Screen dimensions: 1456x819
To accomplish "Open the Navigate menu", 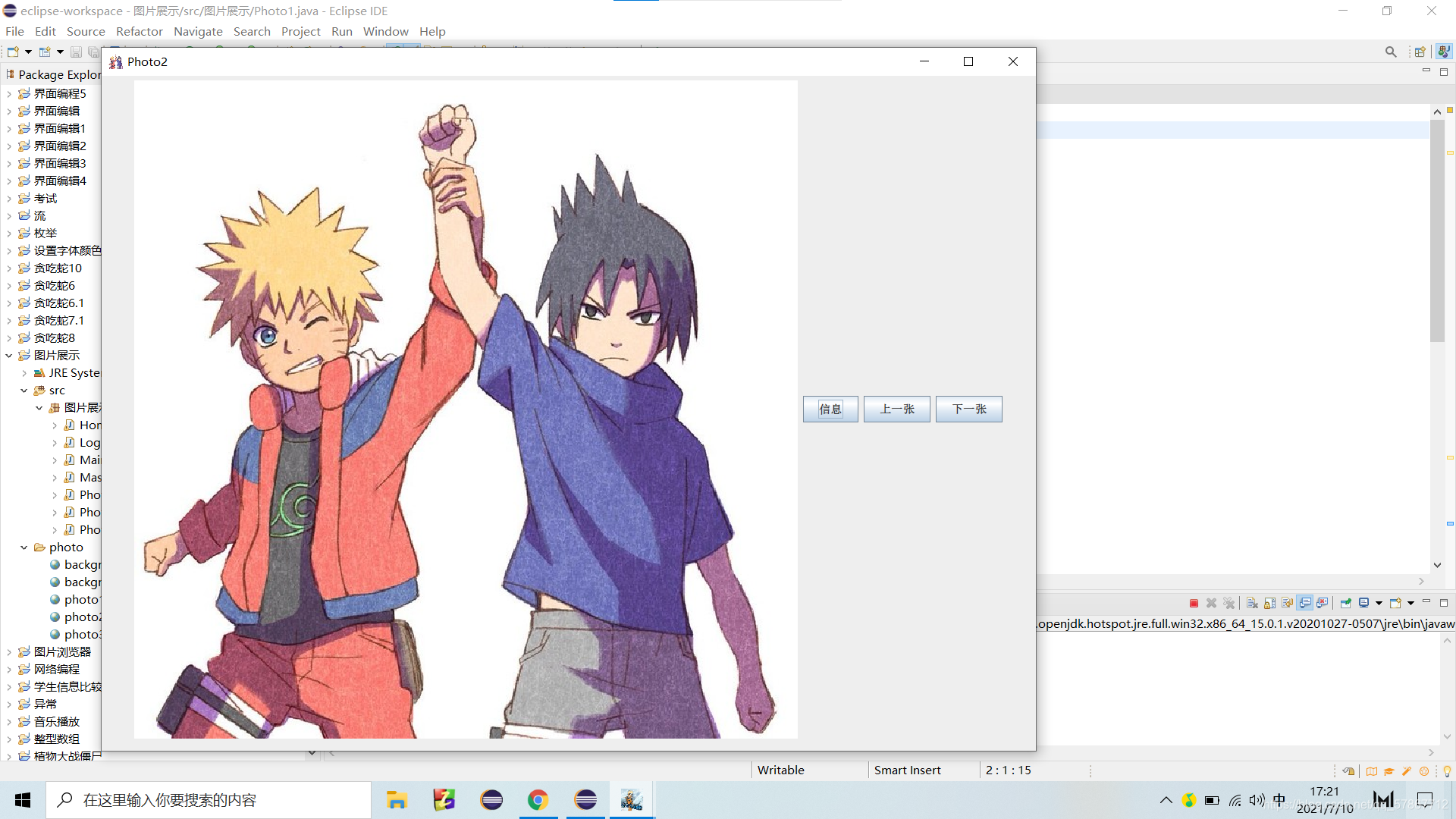I will [x=198, y=31].
